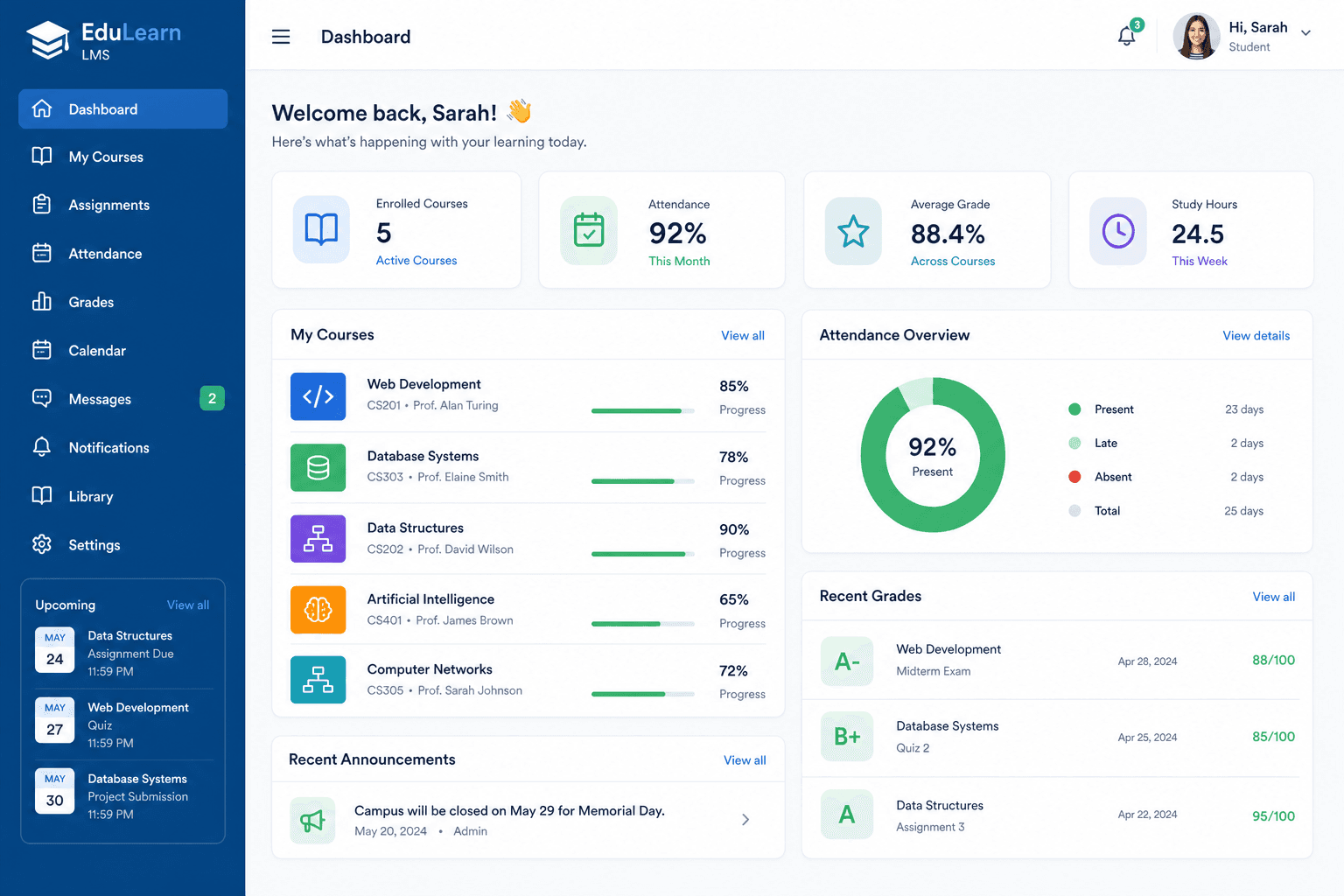Expand the Hi, Sarah profile dropdown

(x=1306, y=33)
